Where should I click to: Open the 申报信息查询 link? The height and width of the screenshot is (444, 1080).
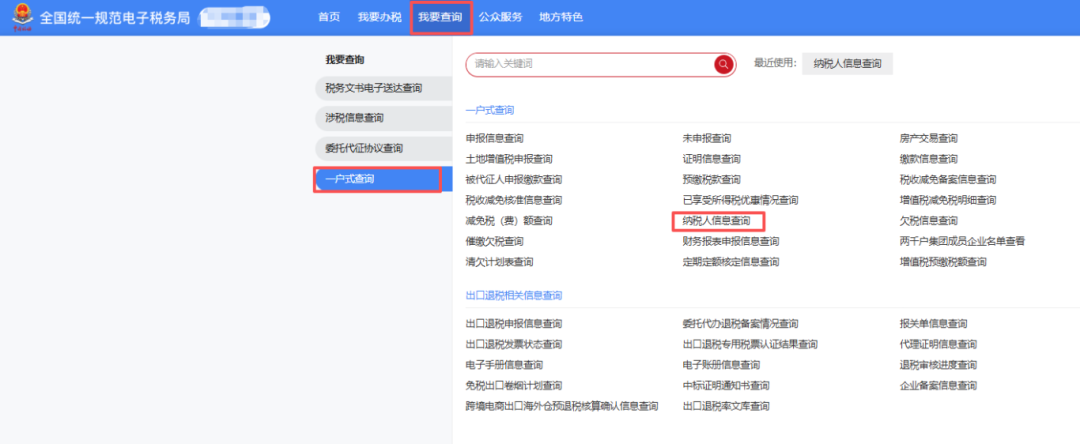494,138
